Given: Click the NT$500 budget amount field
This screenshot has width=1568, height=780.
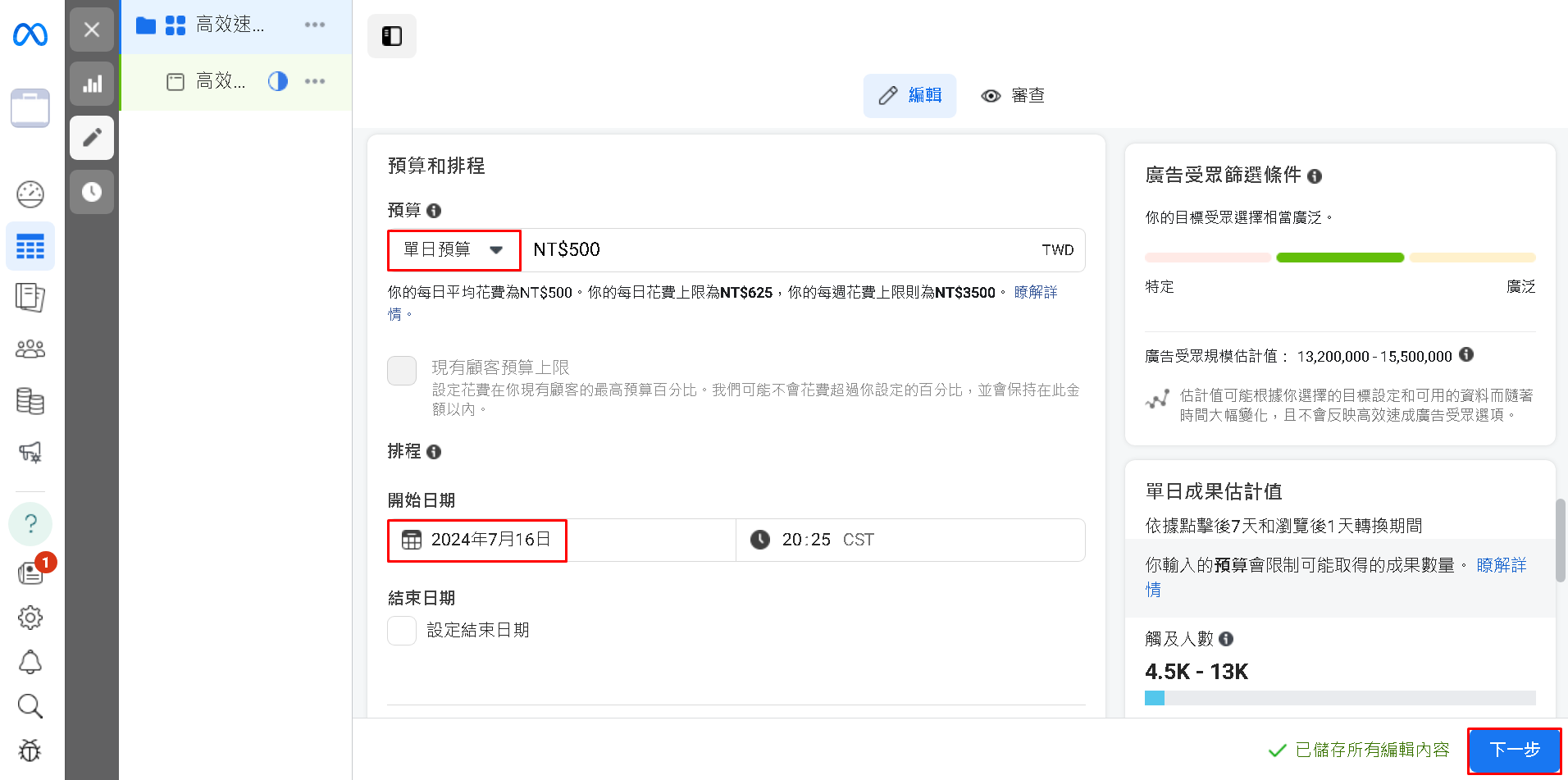Looking at the screenshot, I should [x=802, y=250].
